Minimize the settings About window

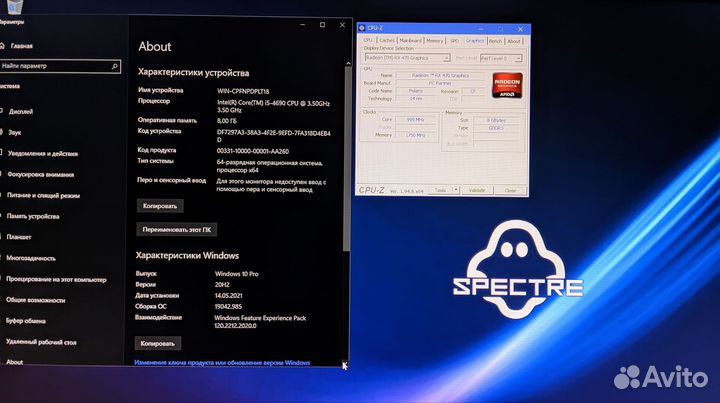(303, 25)
